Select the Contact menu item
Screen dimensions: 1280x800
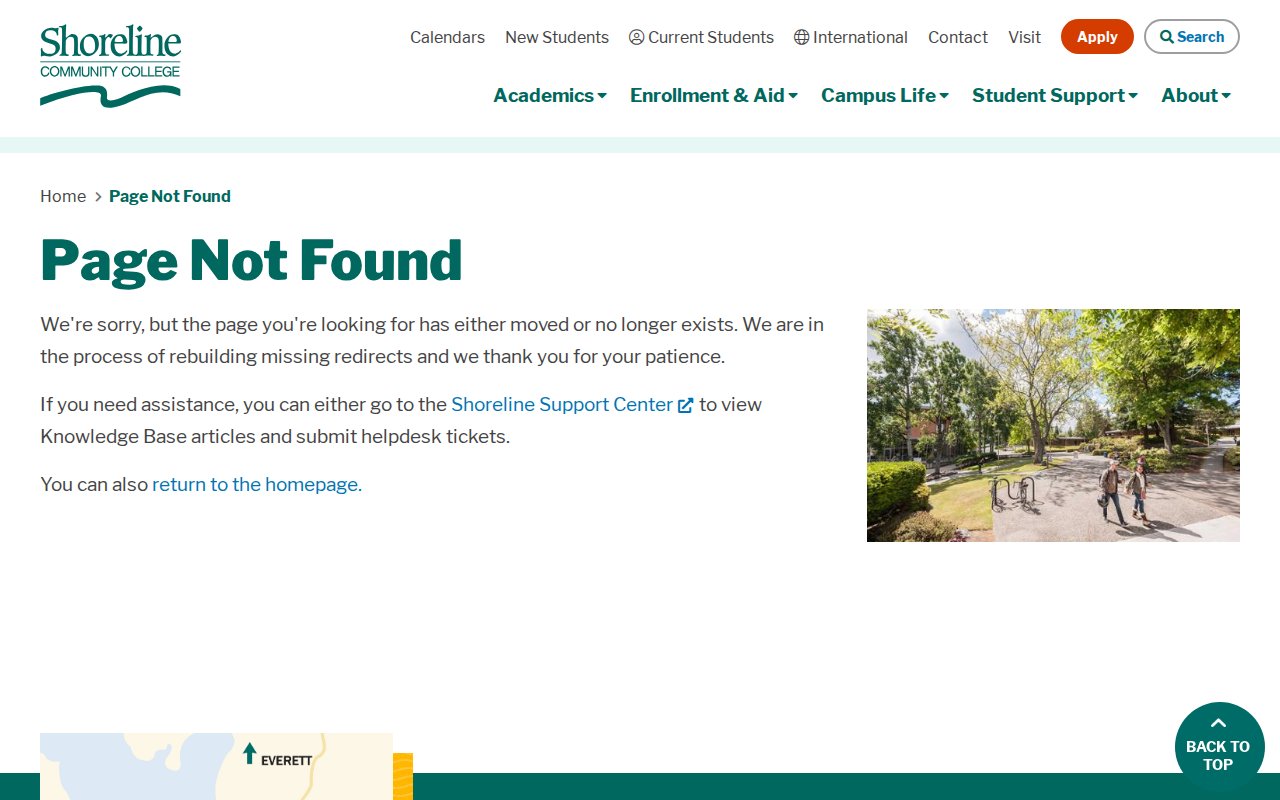point(957,37)
